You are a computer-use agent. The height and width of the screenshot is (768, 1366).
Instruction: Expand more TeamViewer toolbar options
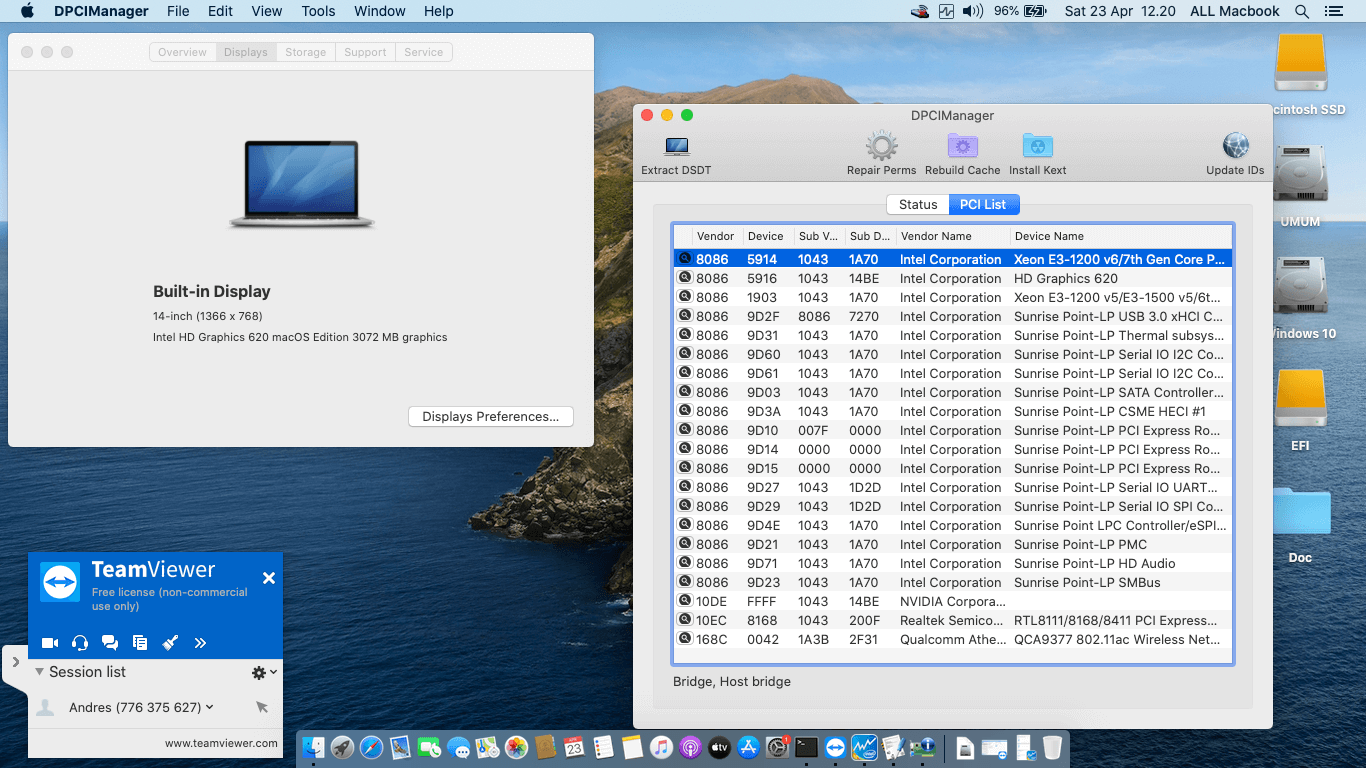(x=200, y=643)
